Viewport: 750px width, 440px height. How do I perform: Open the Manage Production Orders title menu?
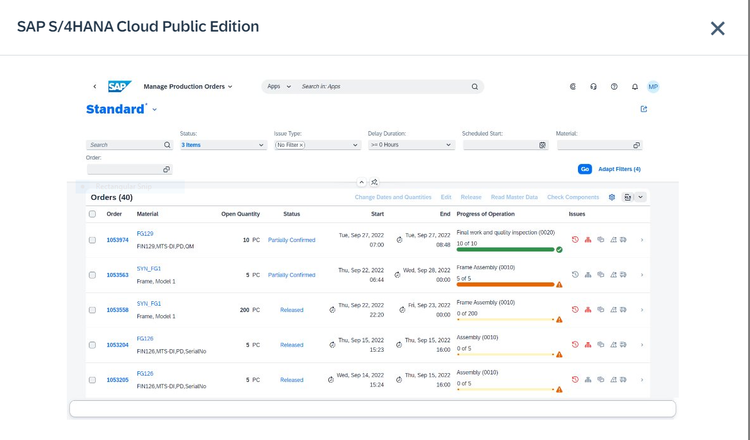188,87
